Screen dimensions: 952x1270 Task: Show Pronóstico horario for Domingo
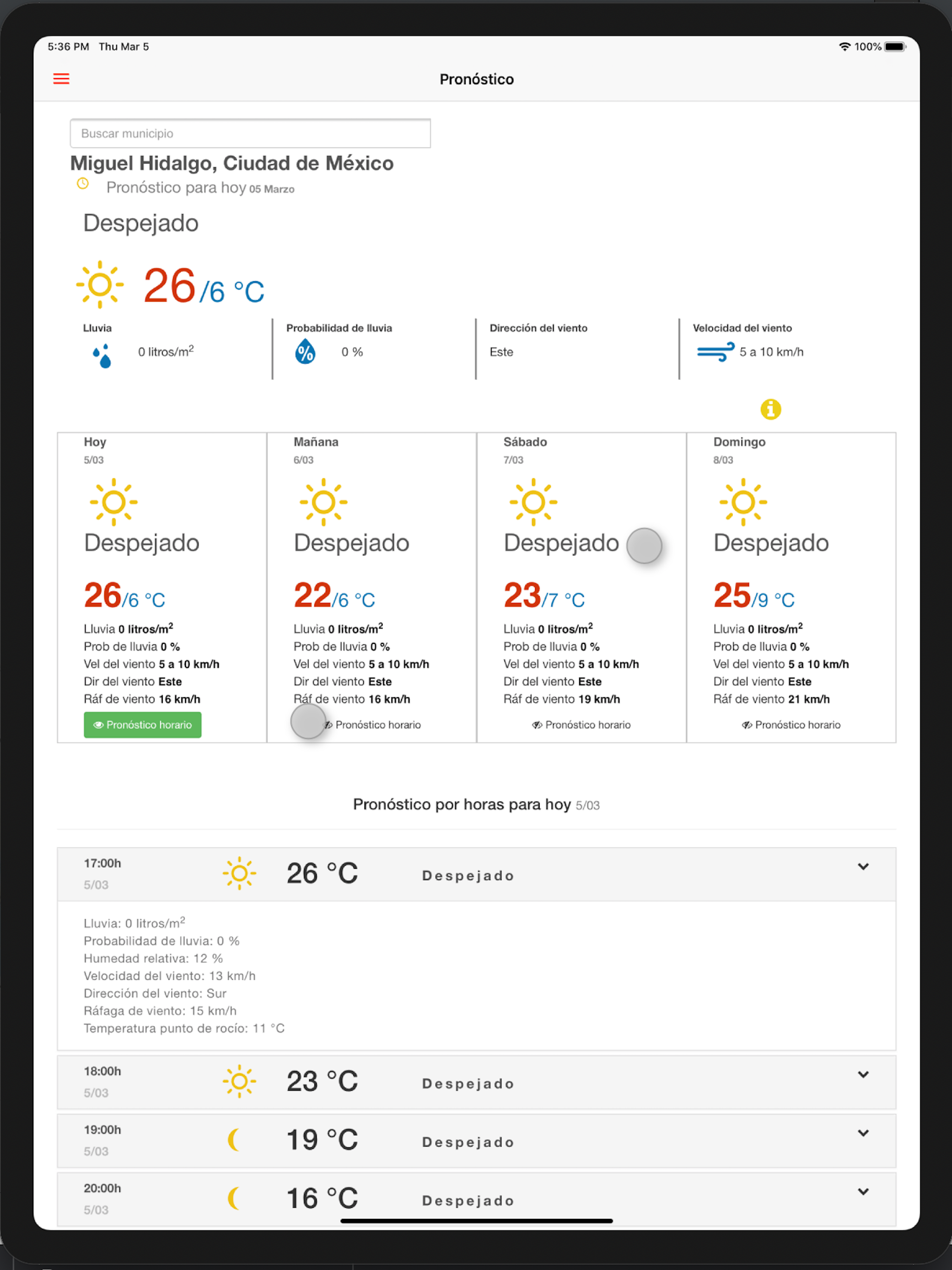click(791, 725)
